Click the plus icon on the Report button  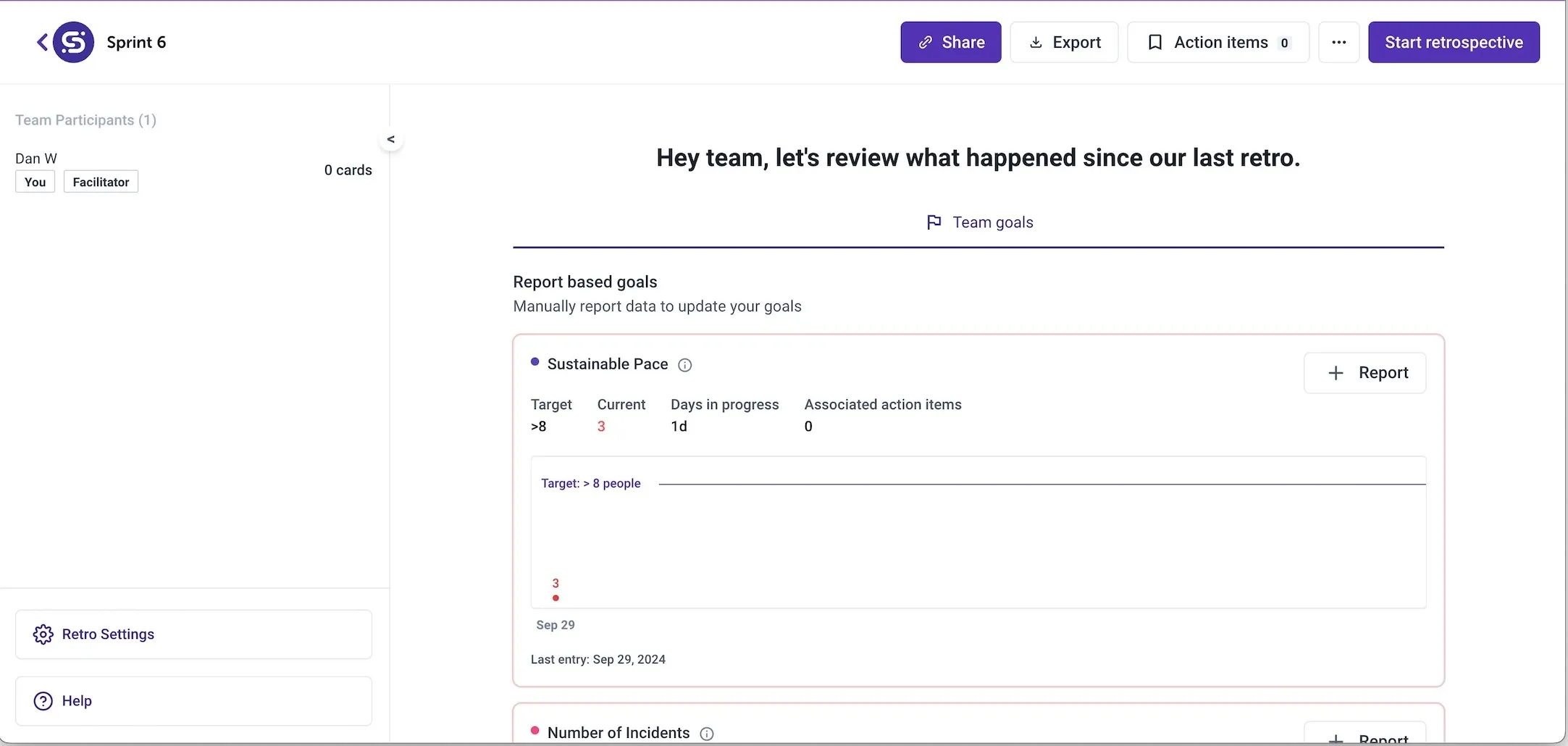pos(1335,372)
